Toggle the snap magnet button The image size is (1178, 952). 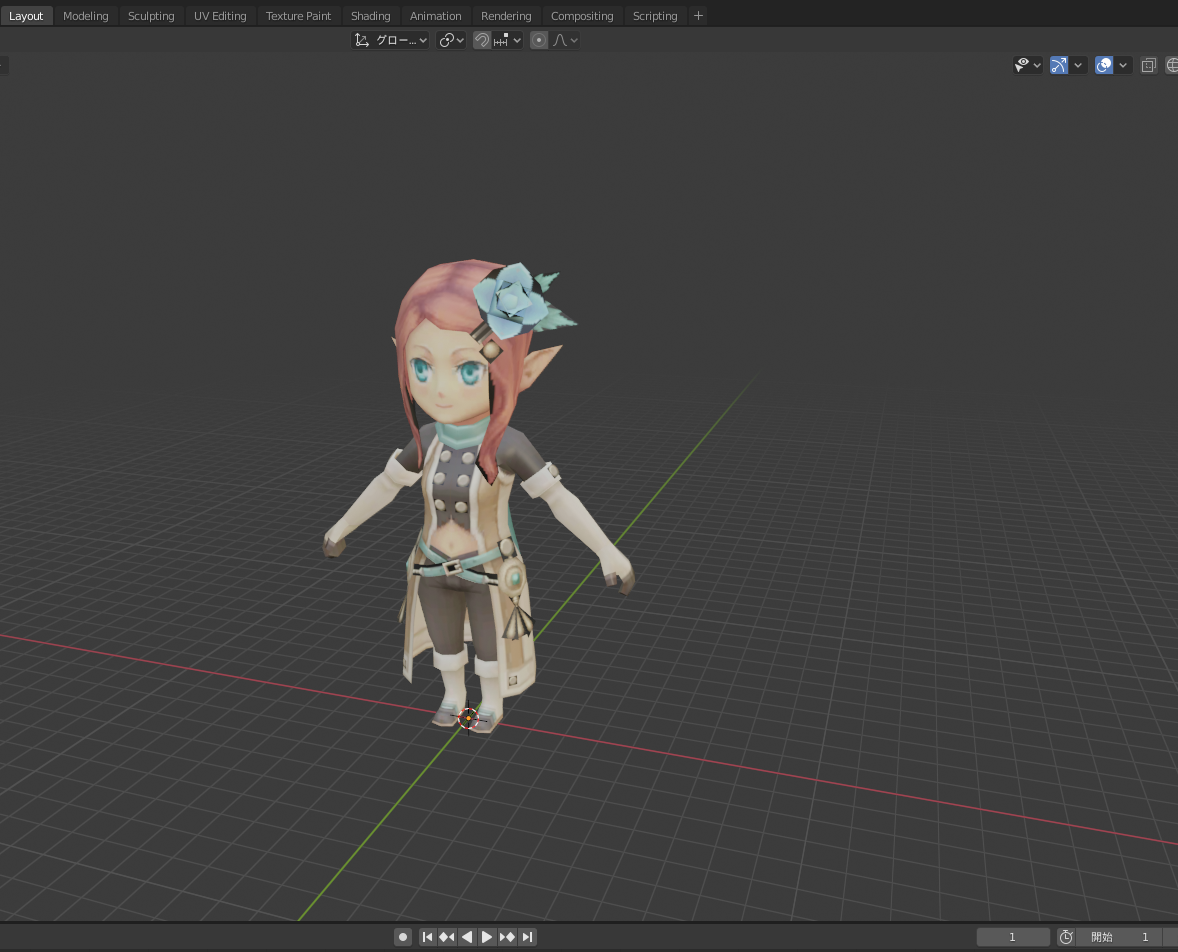(x=482, y=41)
